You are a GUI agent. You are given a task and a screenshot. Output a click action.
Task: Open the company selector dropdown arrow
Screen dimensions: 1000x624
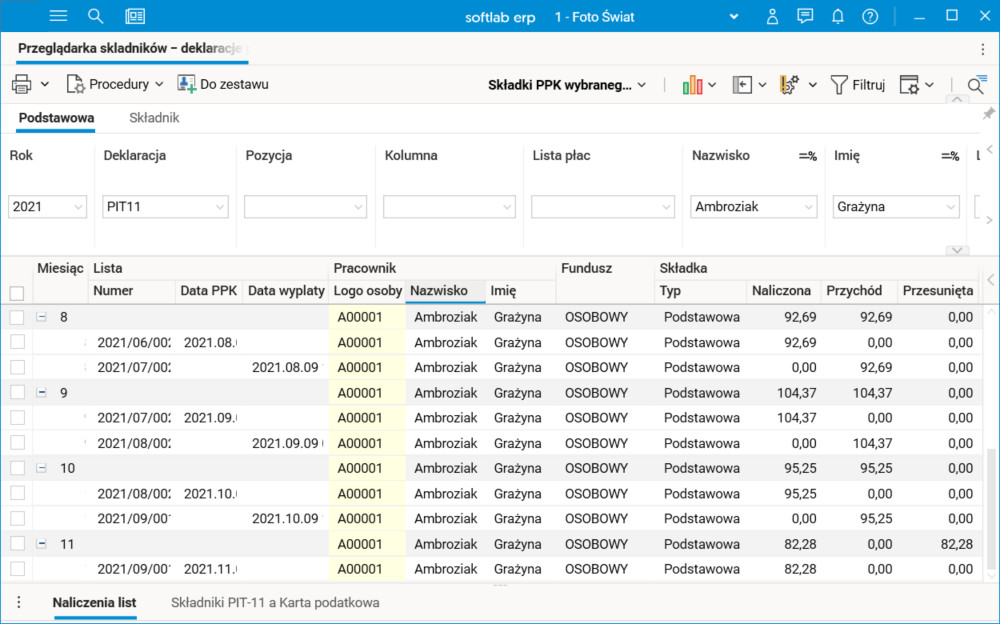734,17
